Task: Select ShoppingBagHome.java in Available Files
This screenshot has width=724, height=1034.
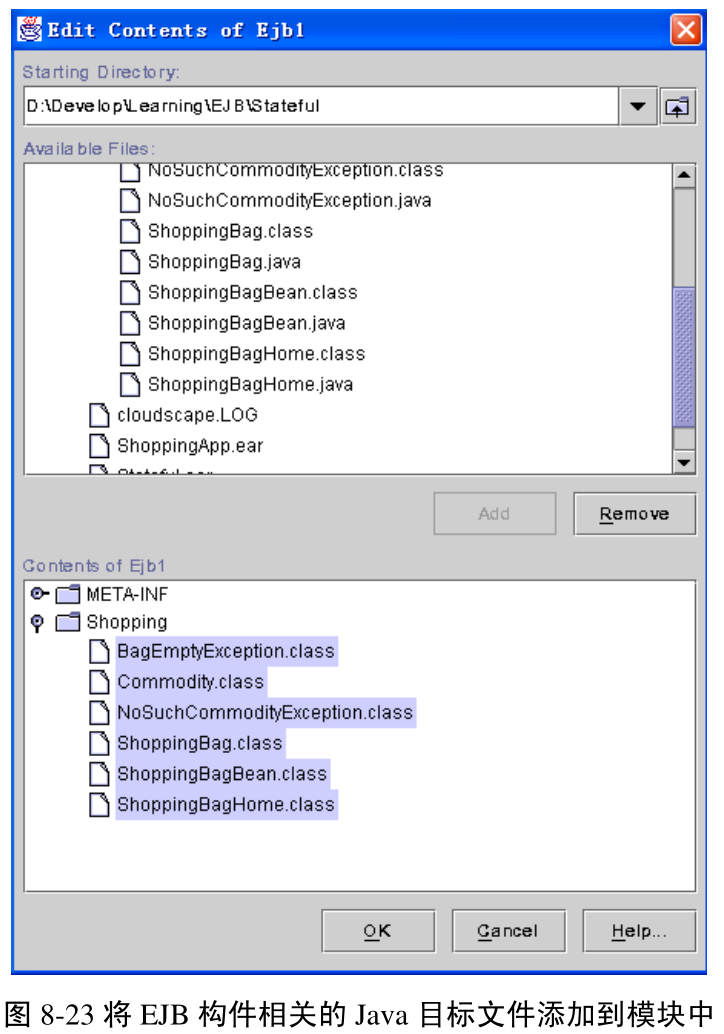Action: pyautogui.click(x=251, y=384)
